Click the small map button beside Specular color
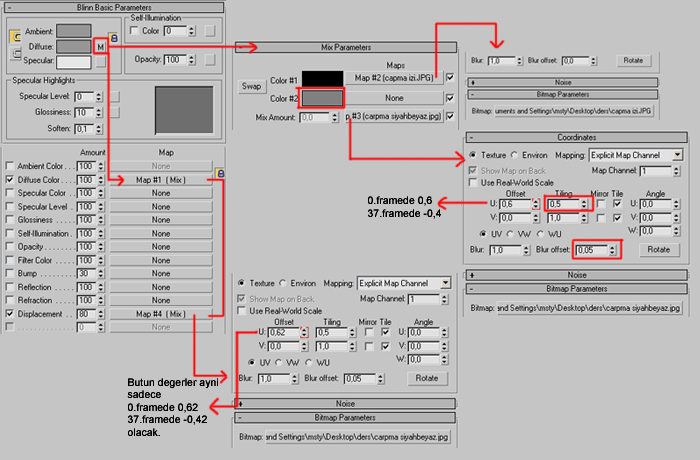The width and height of the screenshot is (700, 460). coord(99,61)
